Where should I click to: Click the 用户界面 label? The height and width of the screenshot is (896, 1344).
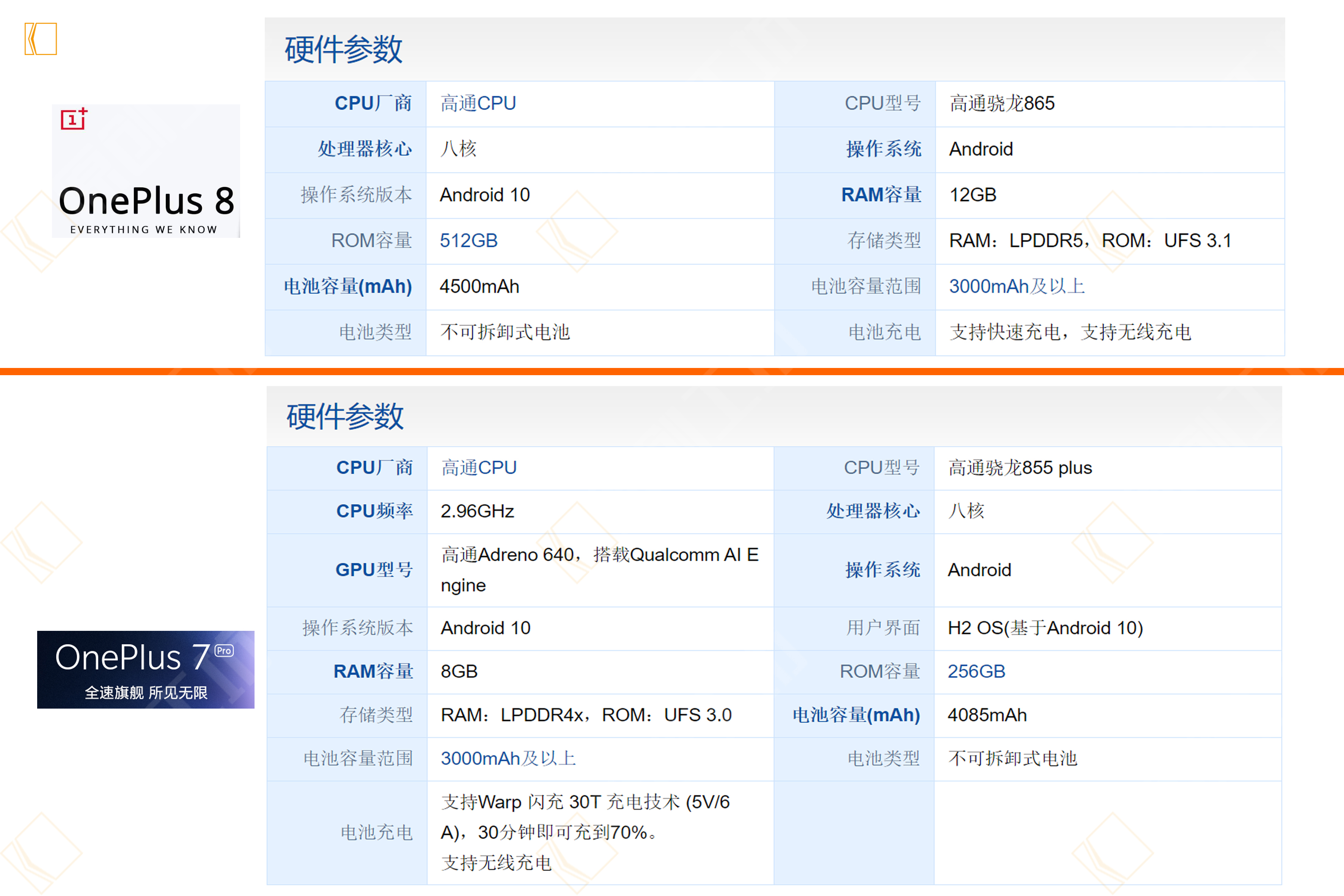coord(883,628)
